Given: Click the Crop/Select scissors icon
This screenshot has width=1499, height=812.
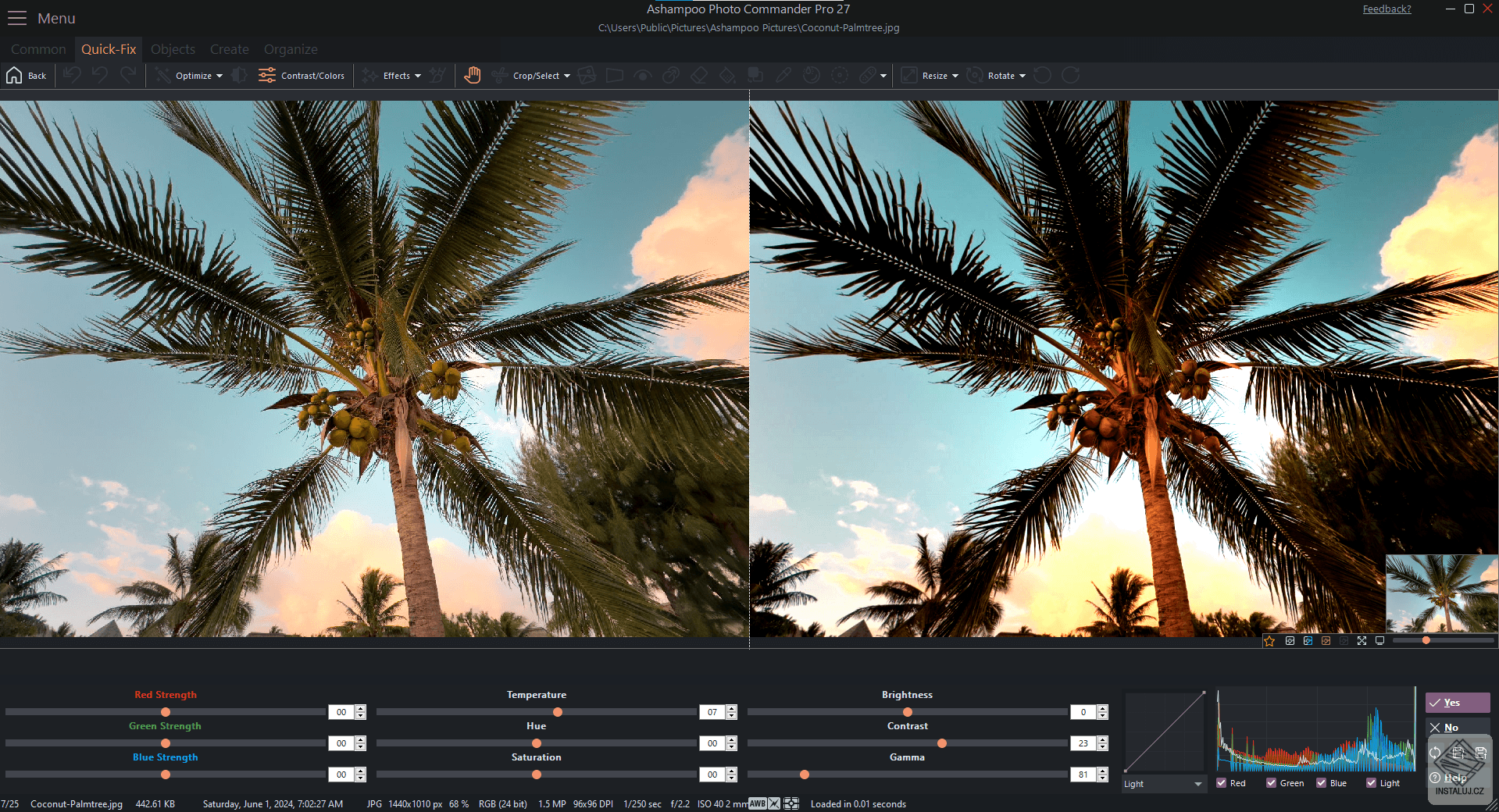Looking at the screenshot, I should (499, 76).
